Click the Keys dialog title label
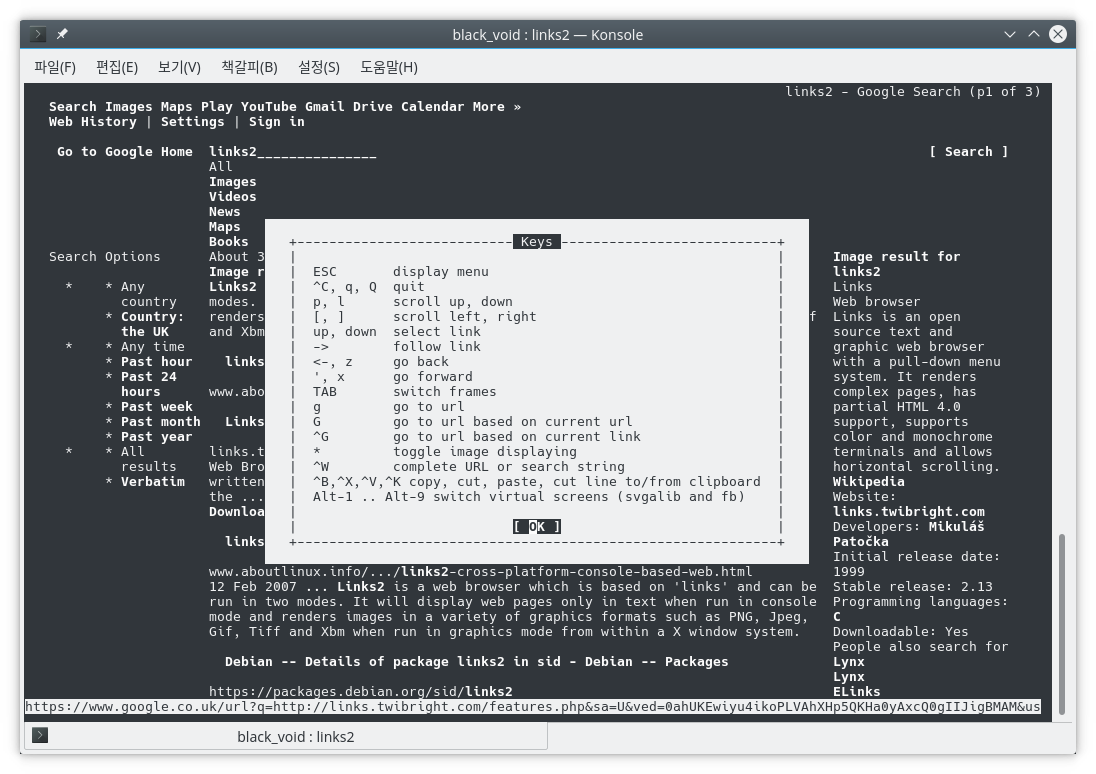1096x774 pixels. 537,241
